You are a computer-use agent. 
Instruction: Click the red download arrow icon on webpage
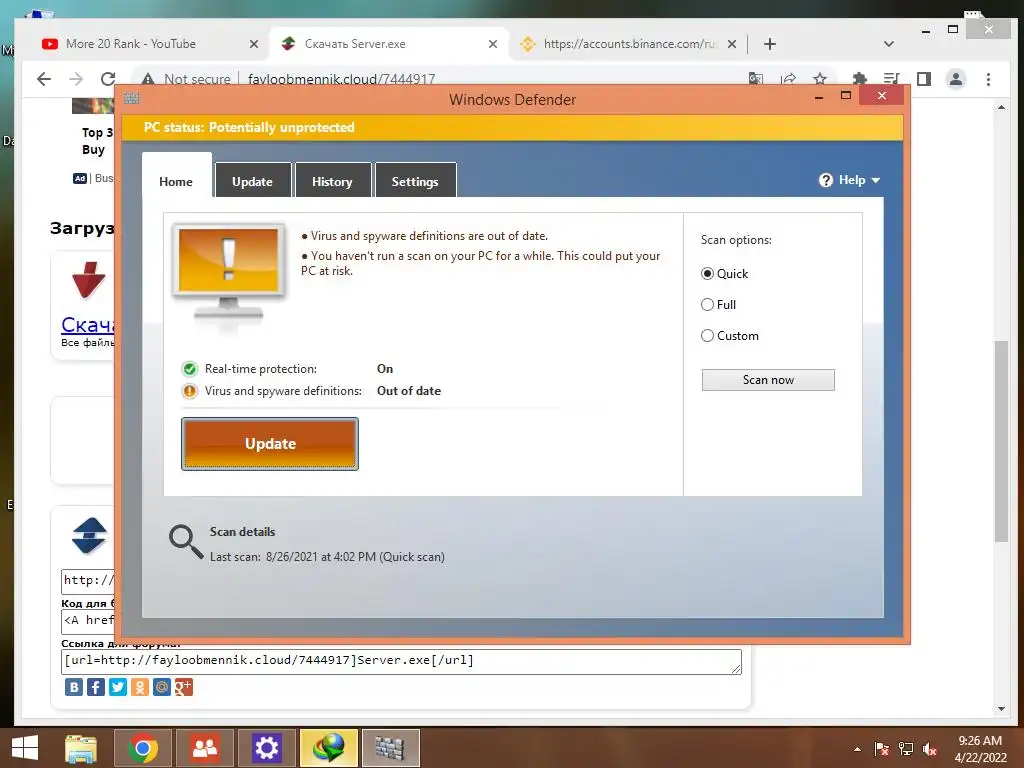point(89,281)
